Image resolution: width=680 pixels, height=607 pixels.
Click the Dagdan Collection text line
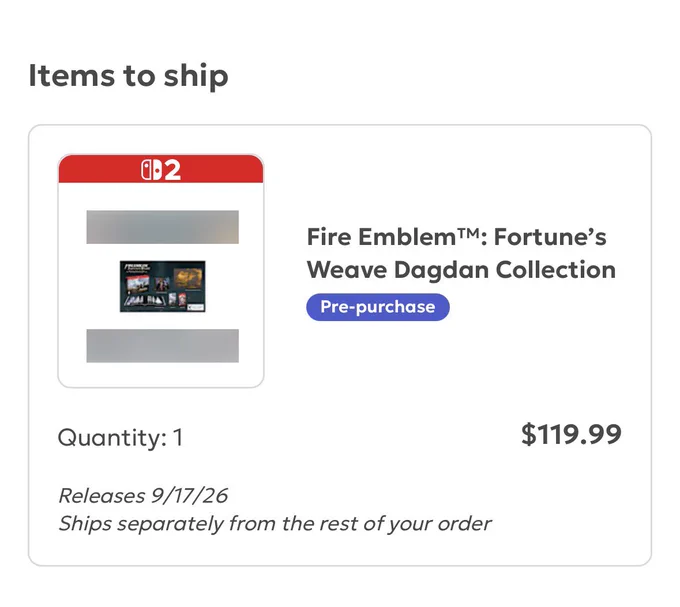[x=505, y=270]
